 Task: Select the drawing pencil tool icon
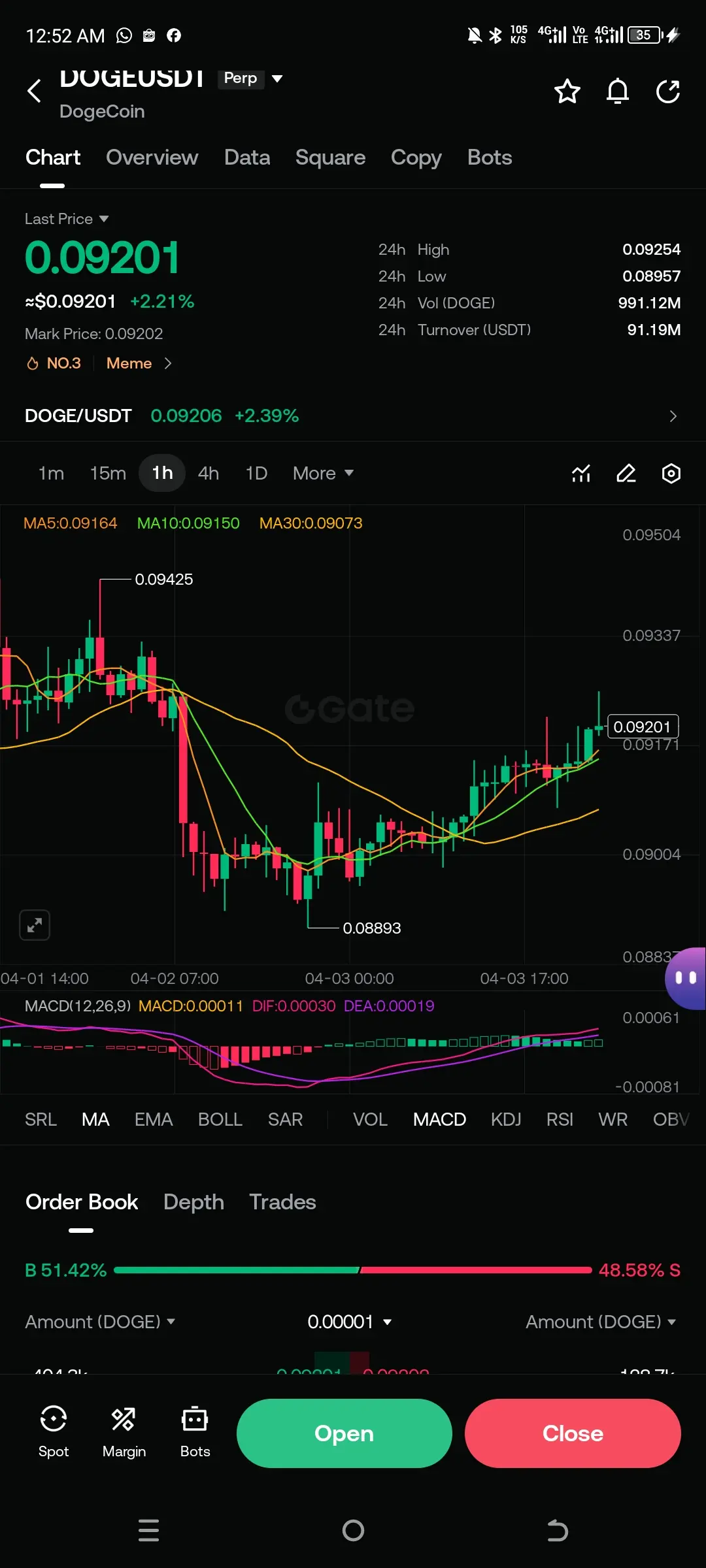[x=626, y=474]
